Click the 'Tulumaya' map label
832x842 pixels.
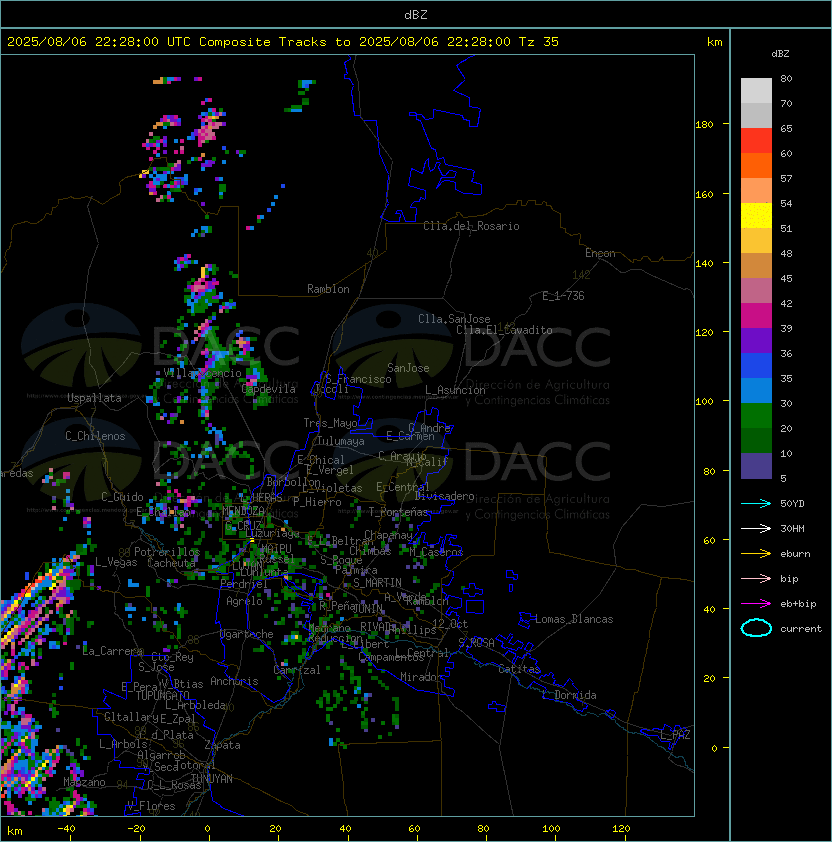tap(341, 441)
